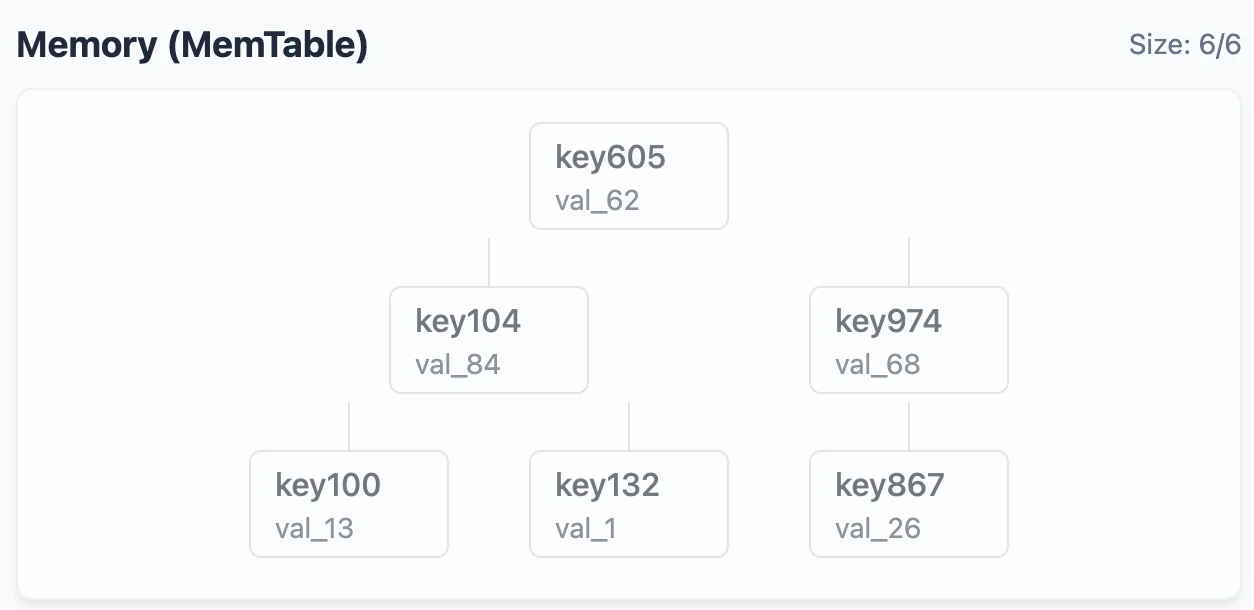This screenshot has width=1254, height=610.
Task: Click the root node key605
Action: (628, 176)
